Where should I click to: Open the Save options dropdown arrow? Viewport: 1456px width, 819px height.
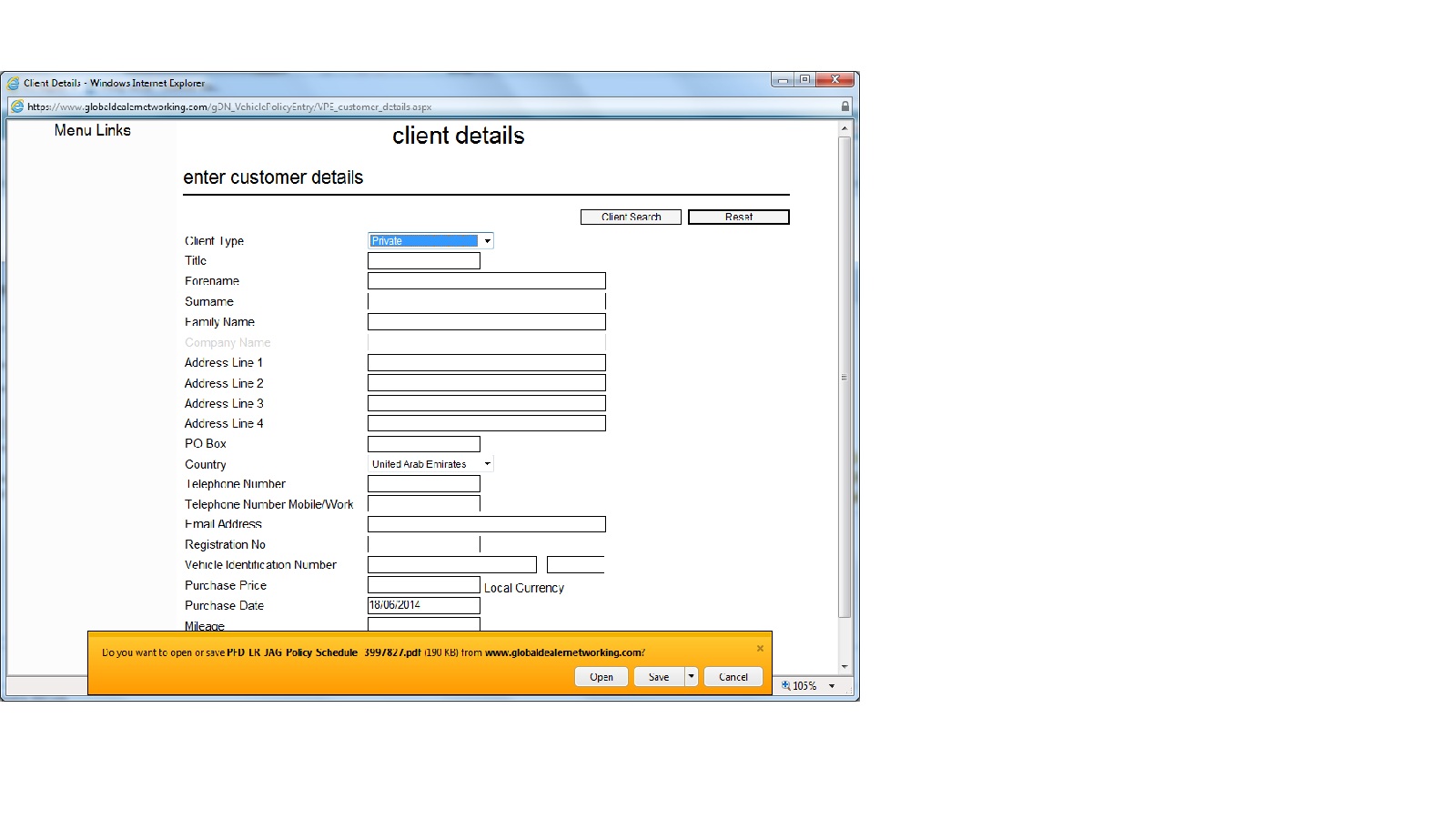(x=692, y=676)
